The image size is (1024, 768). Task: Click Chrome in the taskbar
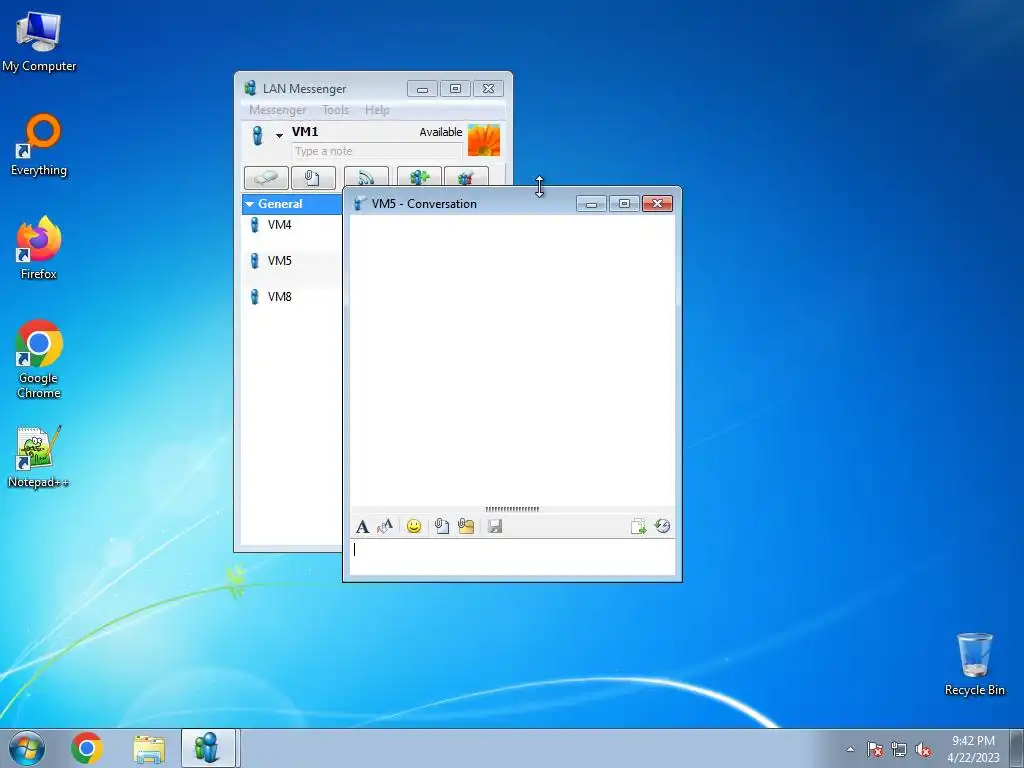(x=87, y=748)
